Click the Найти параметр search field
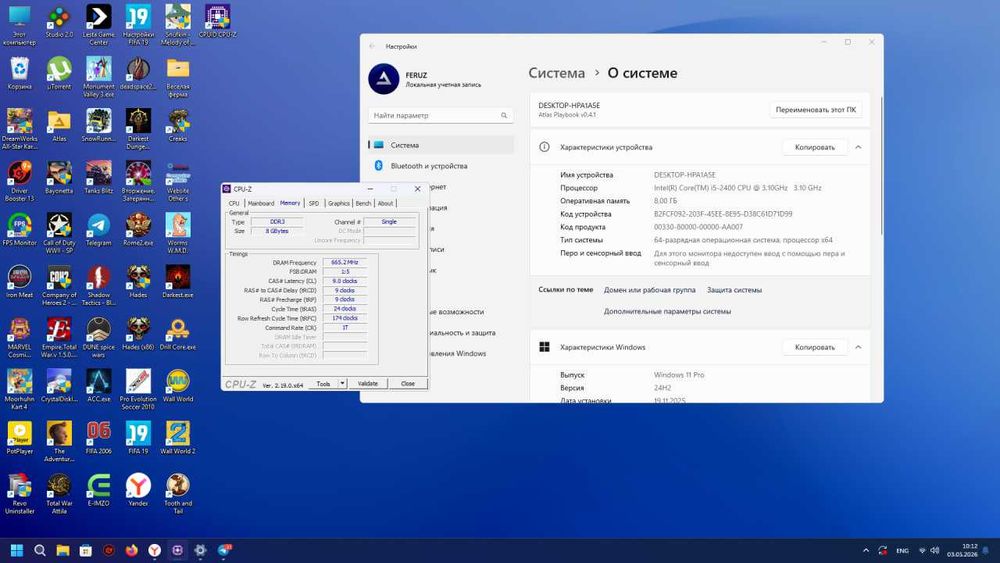 pos(440,115)
